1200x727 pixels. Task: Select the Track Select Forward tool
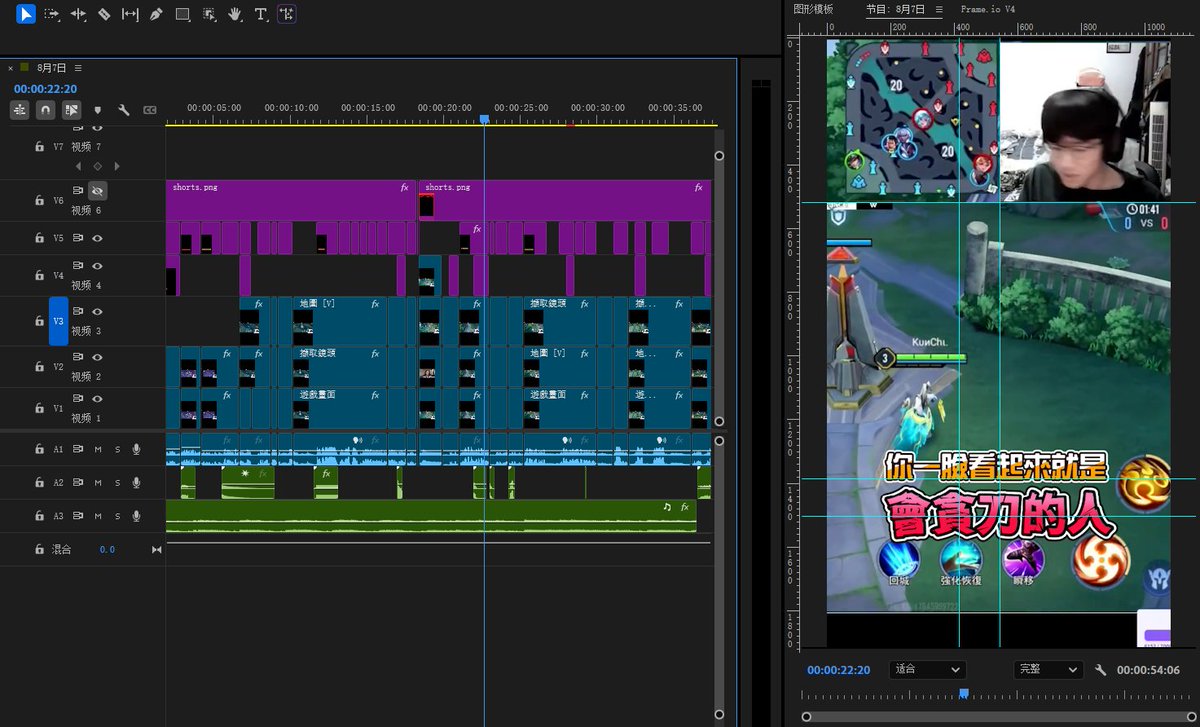click(52, 14)
